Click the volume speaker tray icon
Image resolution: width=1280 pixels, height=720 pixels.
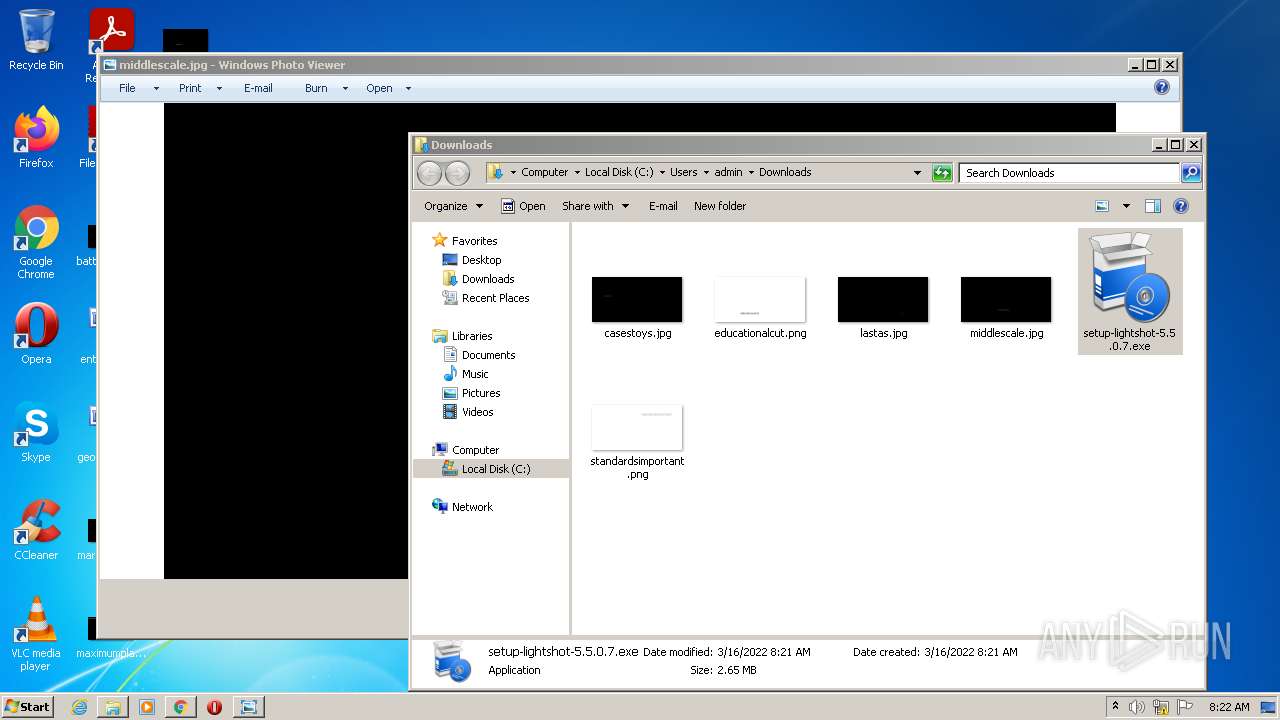click(1137, 707)
